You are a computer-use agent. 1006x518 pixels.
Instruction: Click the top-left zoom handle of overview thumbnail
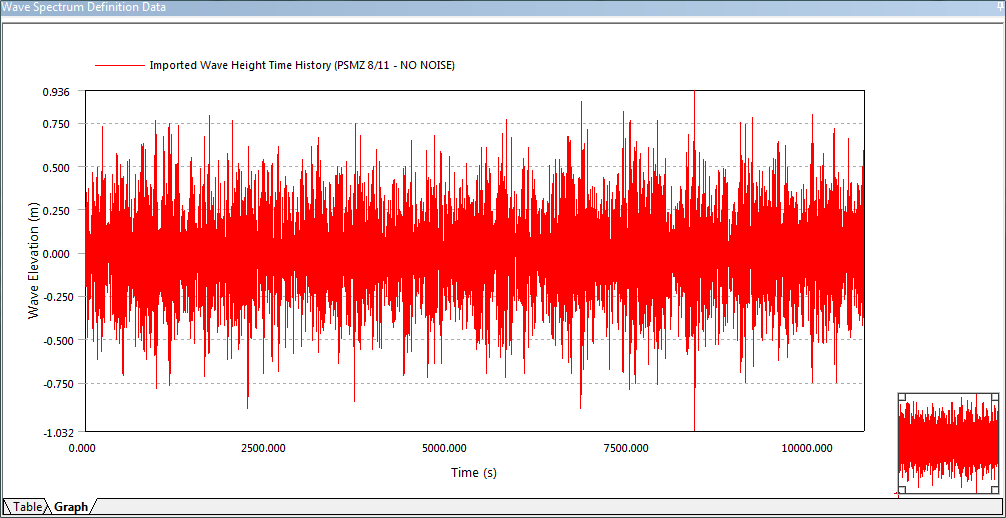(901, 397)
